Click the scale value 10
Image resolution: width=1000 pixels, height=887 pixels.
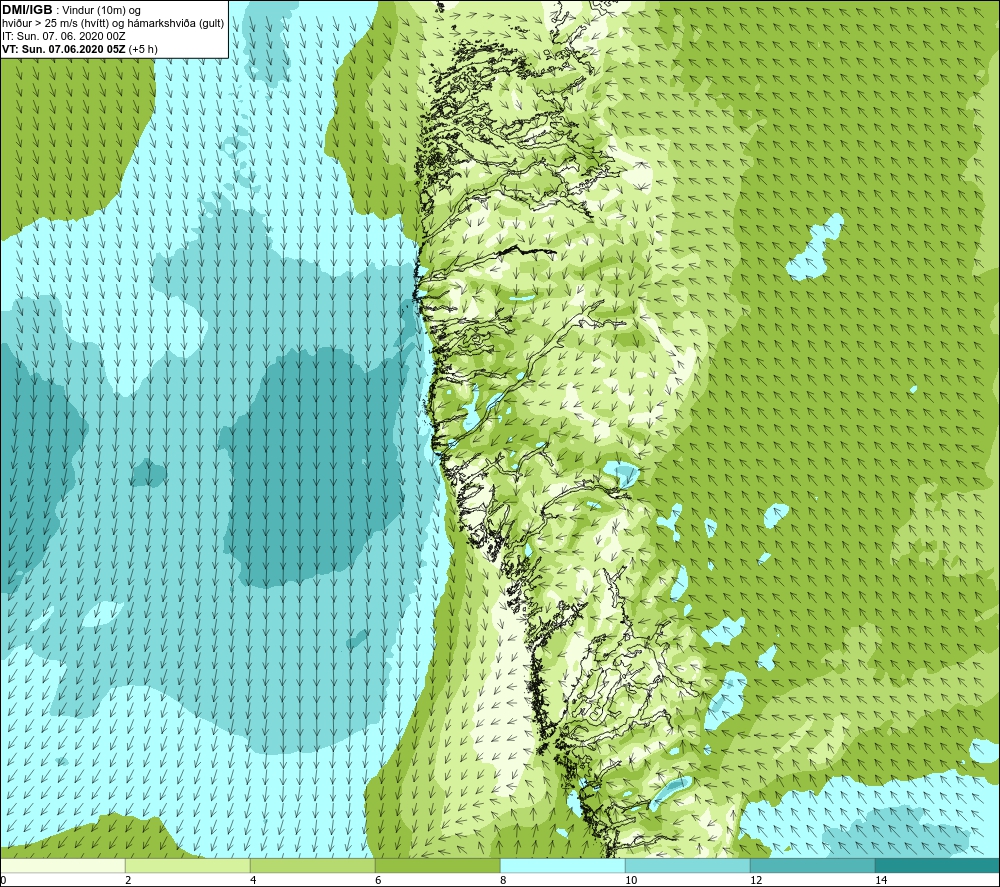tap(631, 880)
